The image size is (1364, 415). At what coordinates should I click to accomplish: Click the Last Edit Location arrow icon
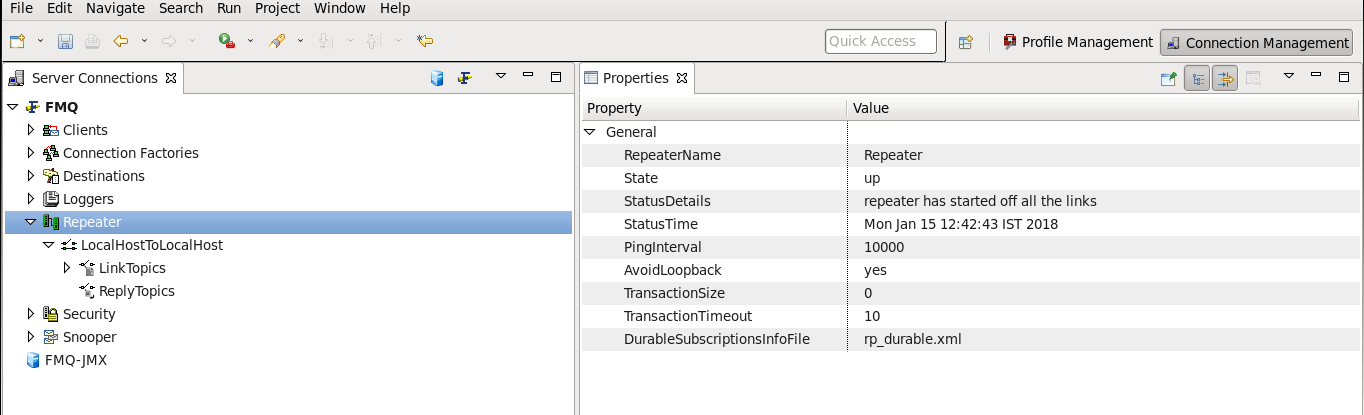[x=425, y=42]
